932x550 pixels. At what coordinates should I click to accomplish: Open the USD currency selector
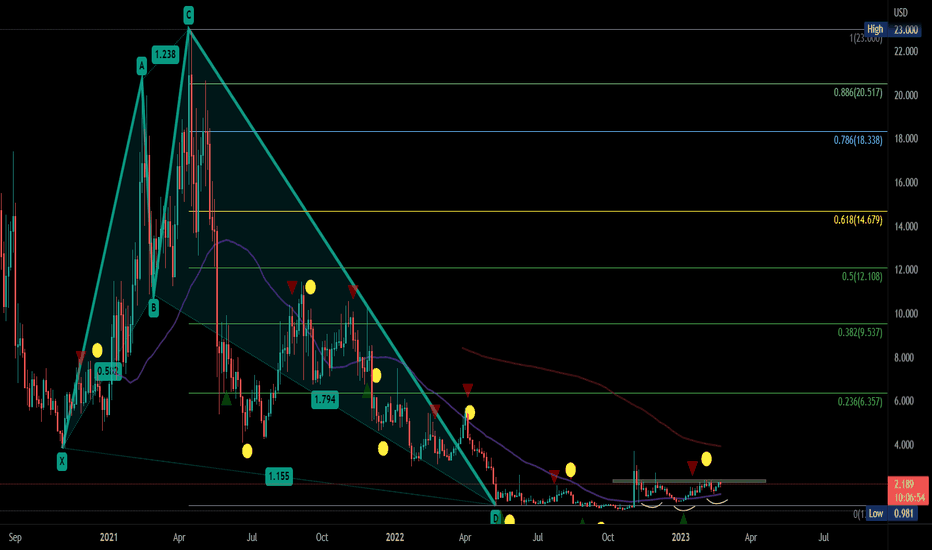click(x=900, y=12)
